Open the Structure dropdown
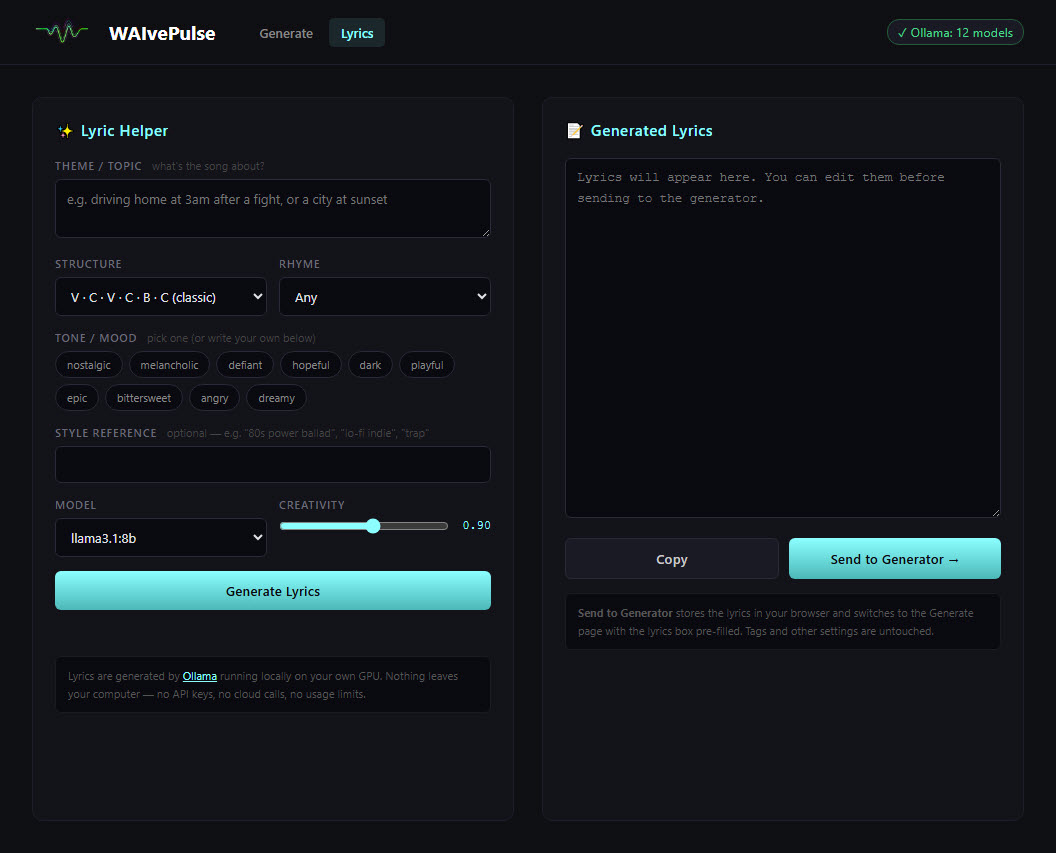Image resolution: width=1056 pixels, height=853 pixels. (161, 297)
